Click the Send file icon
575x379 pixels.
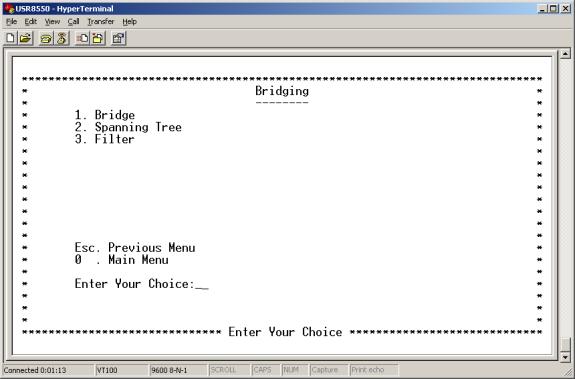82,38
